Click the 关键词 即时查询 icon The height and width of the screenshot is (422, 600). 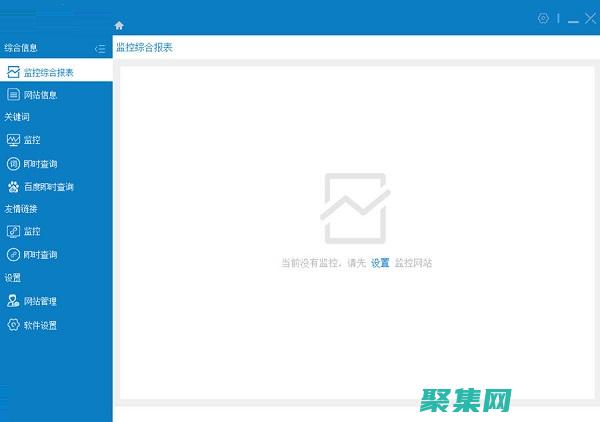(x=13, y=163)
